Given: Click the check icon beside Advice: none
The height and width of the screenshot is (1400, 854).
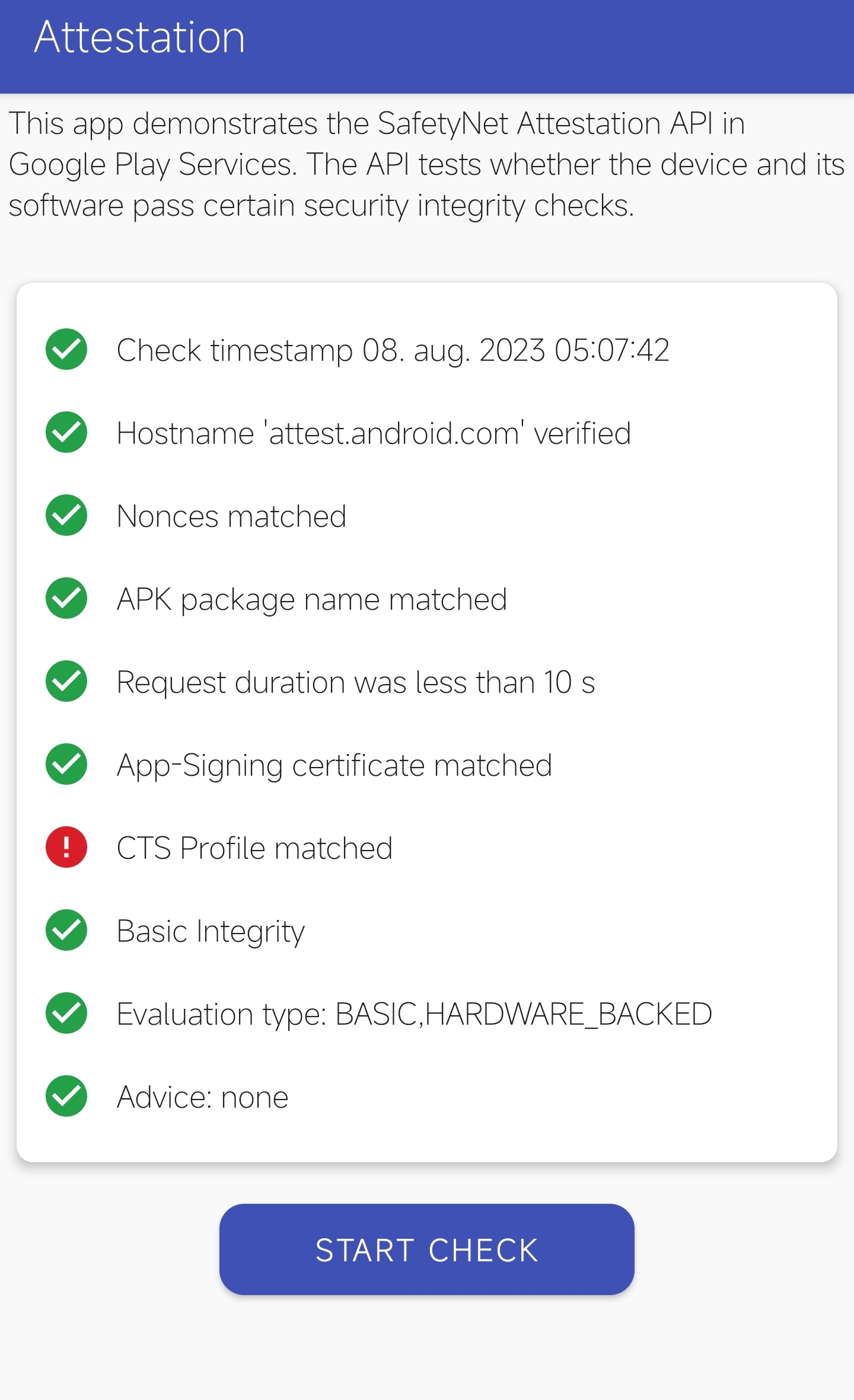Looking at the screenshot, I should click(66, 1096).
